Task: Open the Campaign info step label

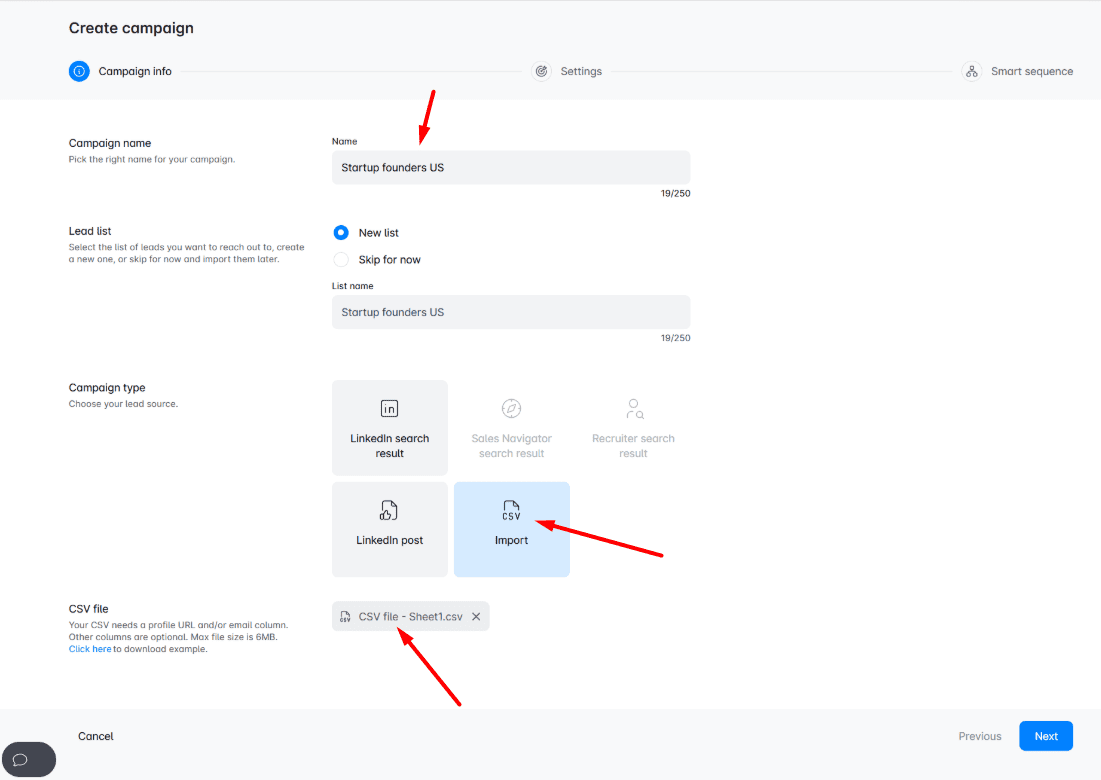Action: (135, 71)
